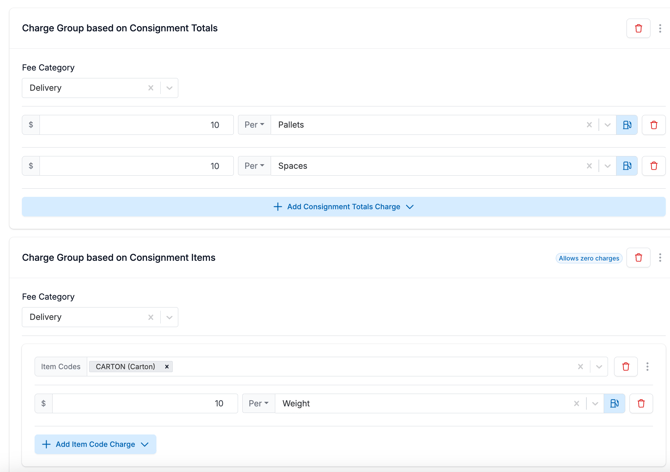Click Add Consignment Totals Charge button
Screen dimensions: 670x472
343,207
